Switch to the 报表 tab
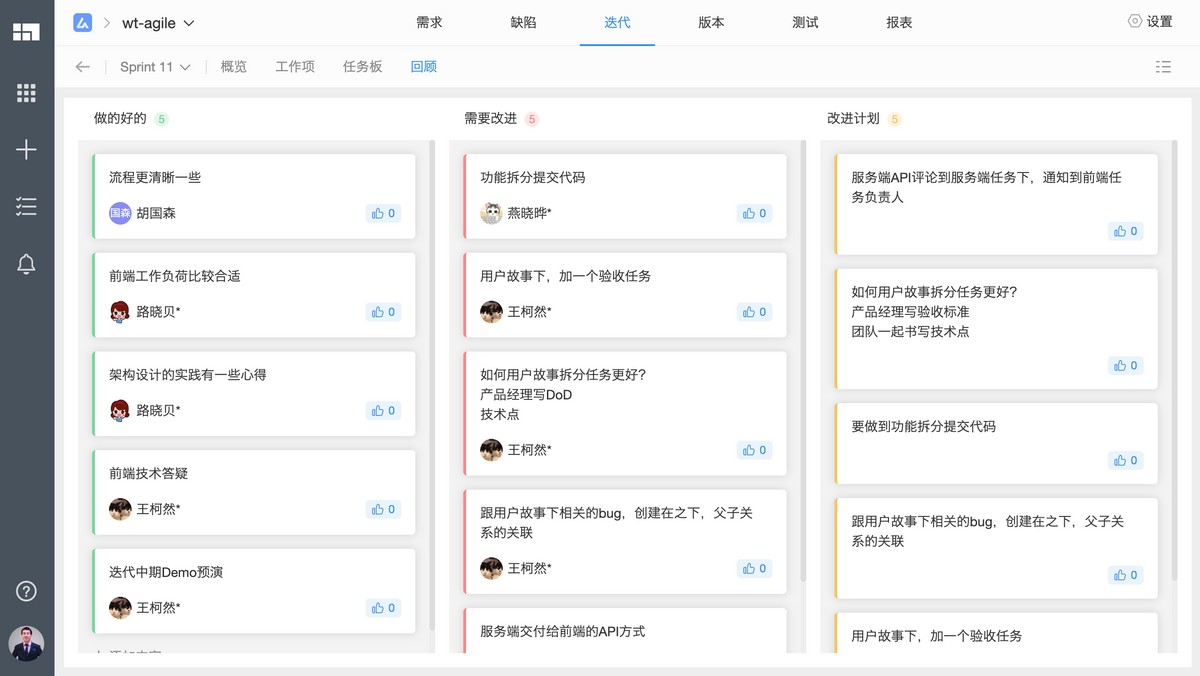The image size is (1200, 676). pyautogui.click(x=898, y=21)
